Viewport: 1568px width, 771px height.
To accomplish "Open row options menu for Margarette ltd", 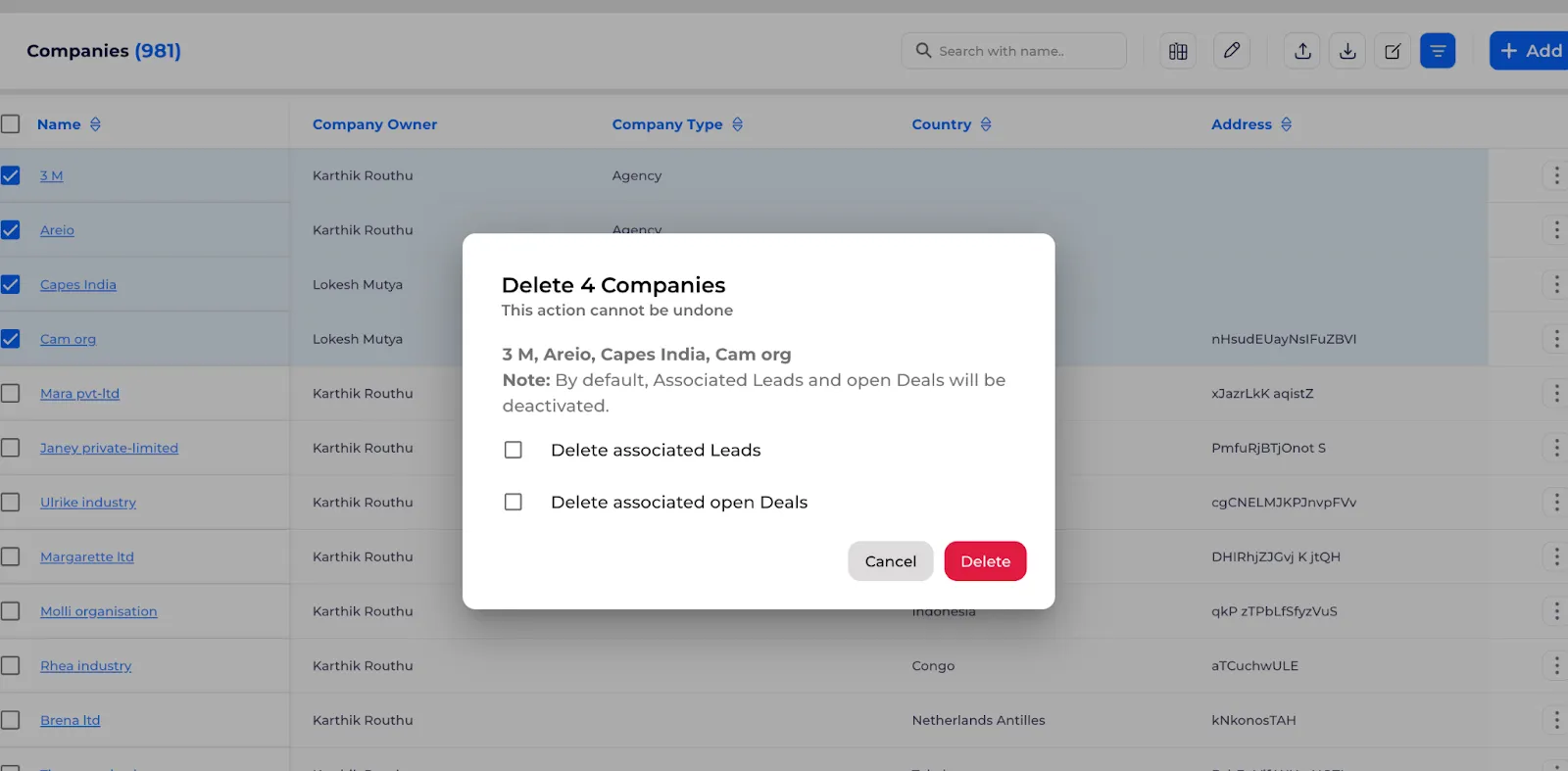I will coord(1556,556).
